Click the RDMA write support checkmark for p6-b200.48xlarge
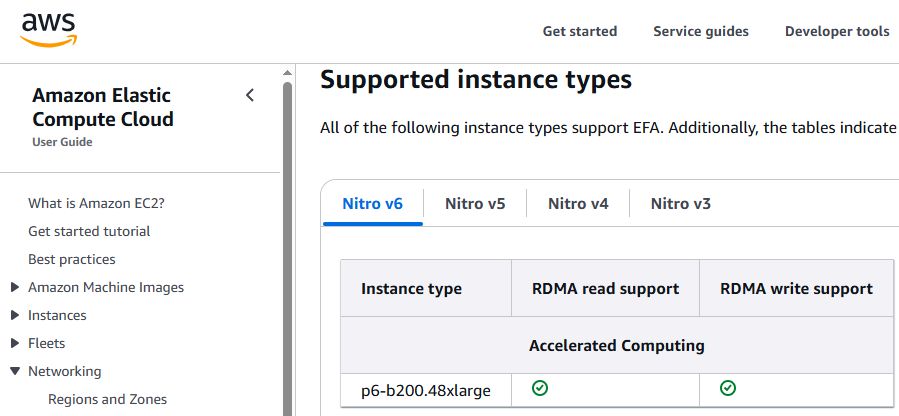Viewport: 899px width, 416px height. (728, 388)
